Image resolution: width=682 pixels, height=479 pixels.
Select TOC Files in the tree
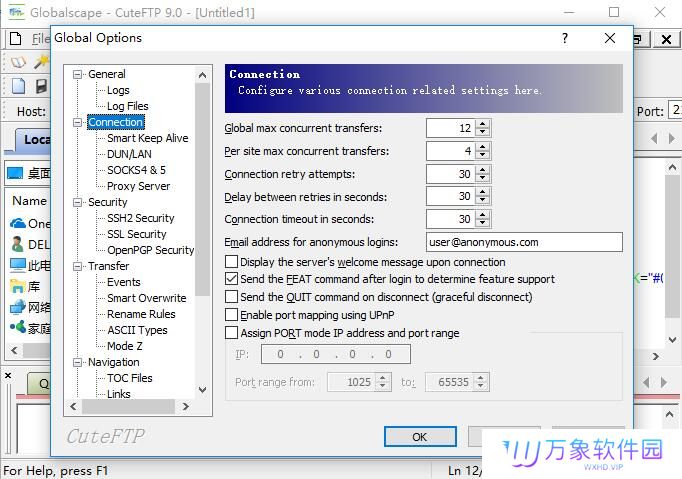130,378
